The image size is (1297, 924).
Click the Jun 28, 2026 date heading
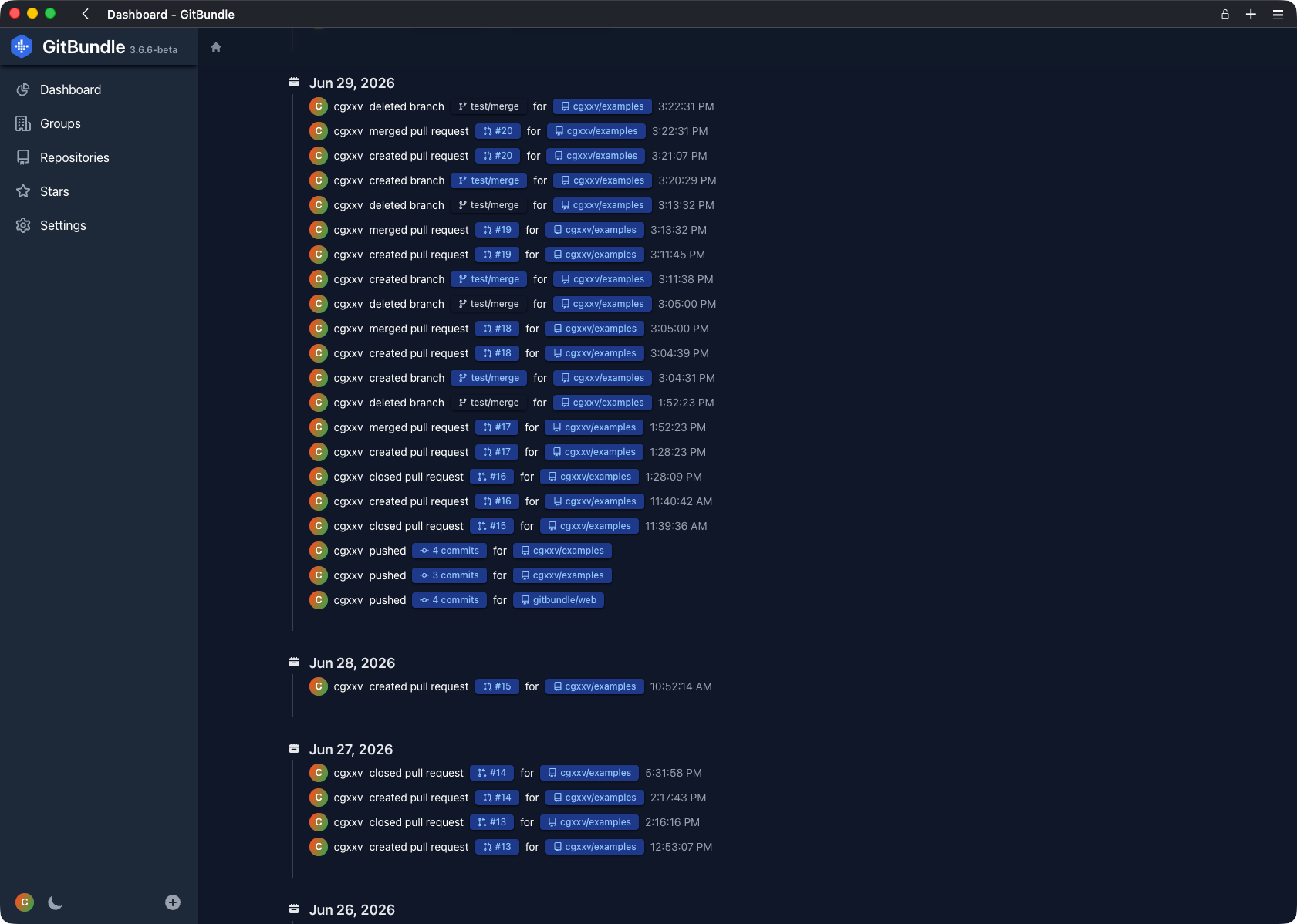tap(352, 663)
